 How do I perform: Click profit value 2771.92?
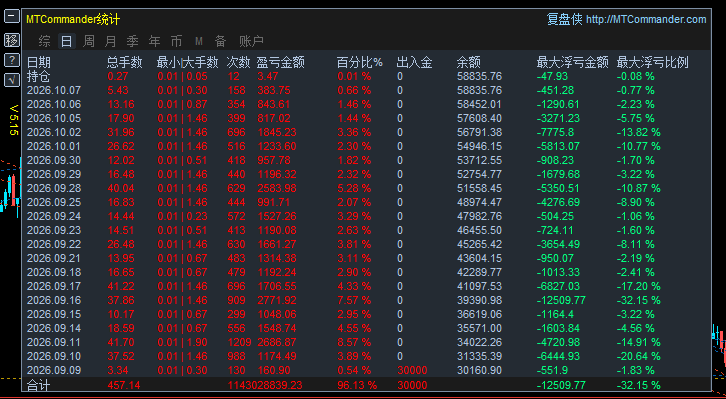(276, 300)
